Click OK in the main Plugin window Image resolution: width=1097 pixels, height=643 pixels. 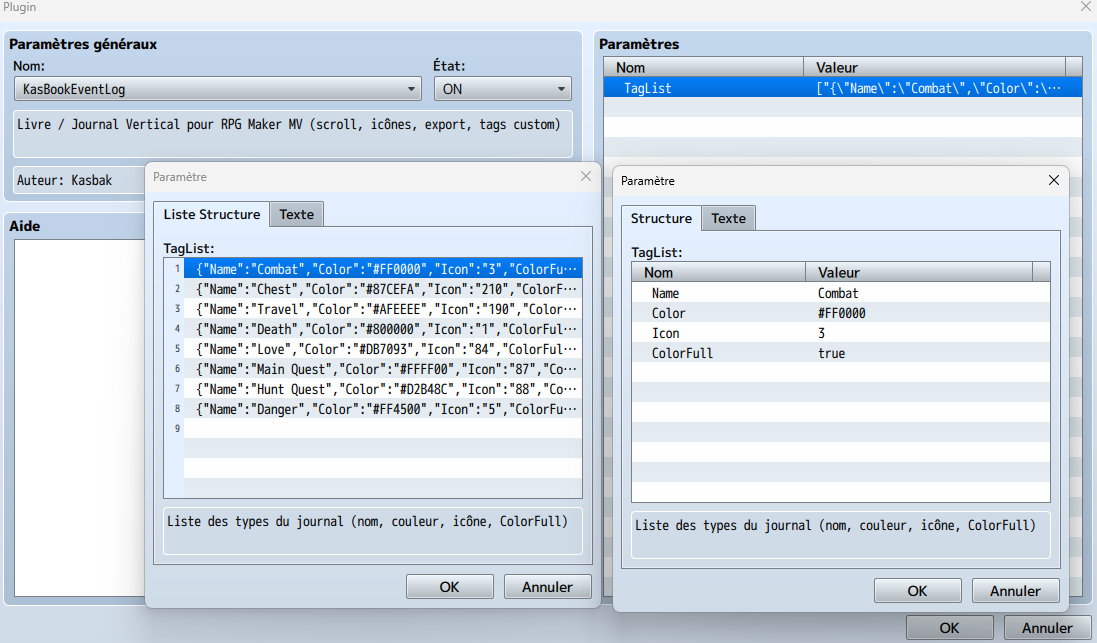click(x=949, y=628)
